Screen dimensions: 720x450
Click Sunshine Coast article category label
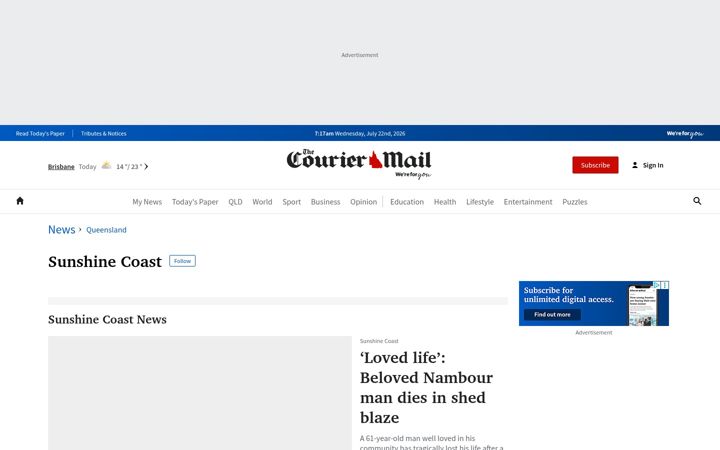[x=379, y=341]
